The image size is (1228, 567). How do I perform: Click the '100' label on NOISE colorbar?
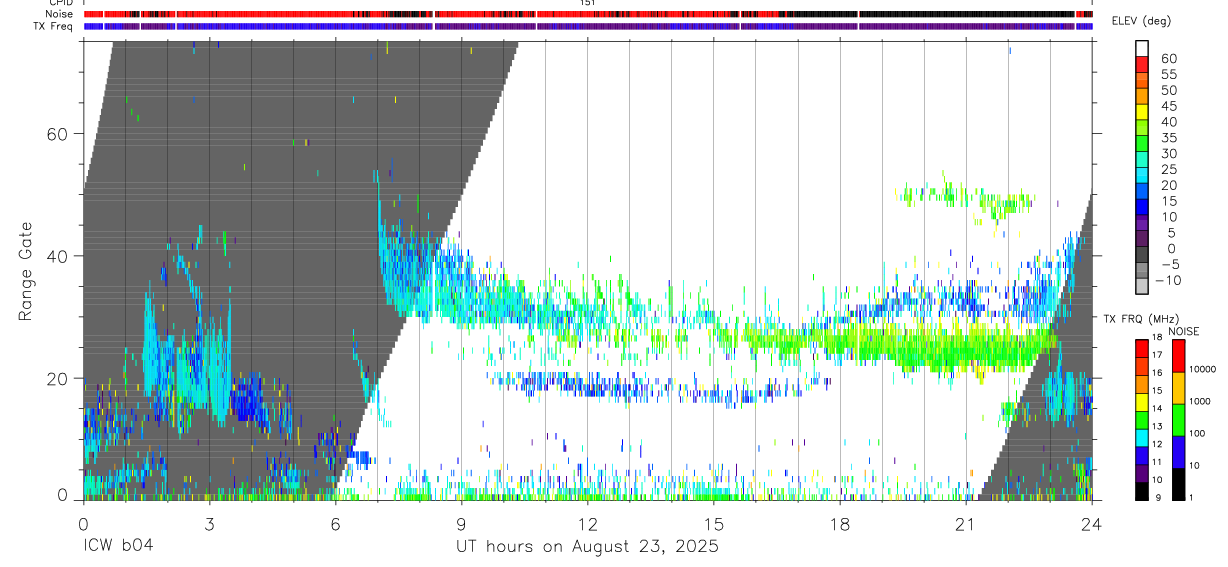(x=1198, y=434)
